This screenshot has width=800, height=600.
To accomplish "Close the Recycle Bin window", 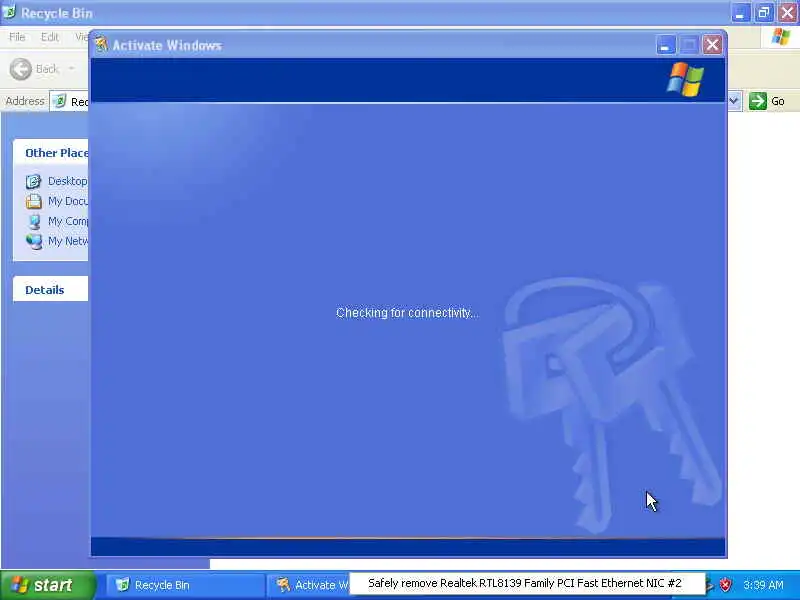I will [x=787, y=13].
